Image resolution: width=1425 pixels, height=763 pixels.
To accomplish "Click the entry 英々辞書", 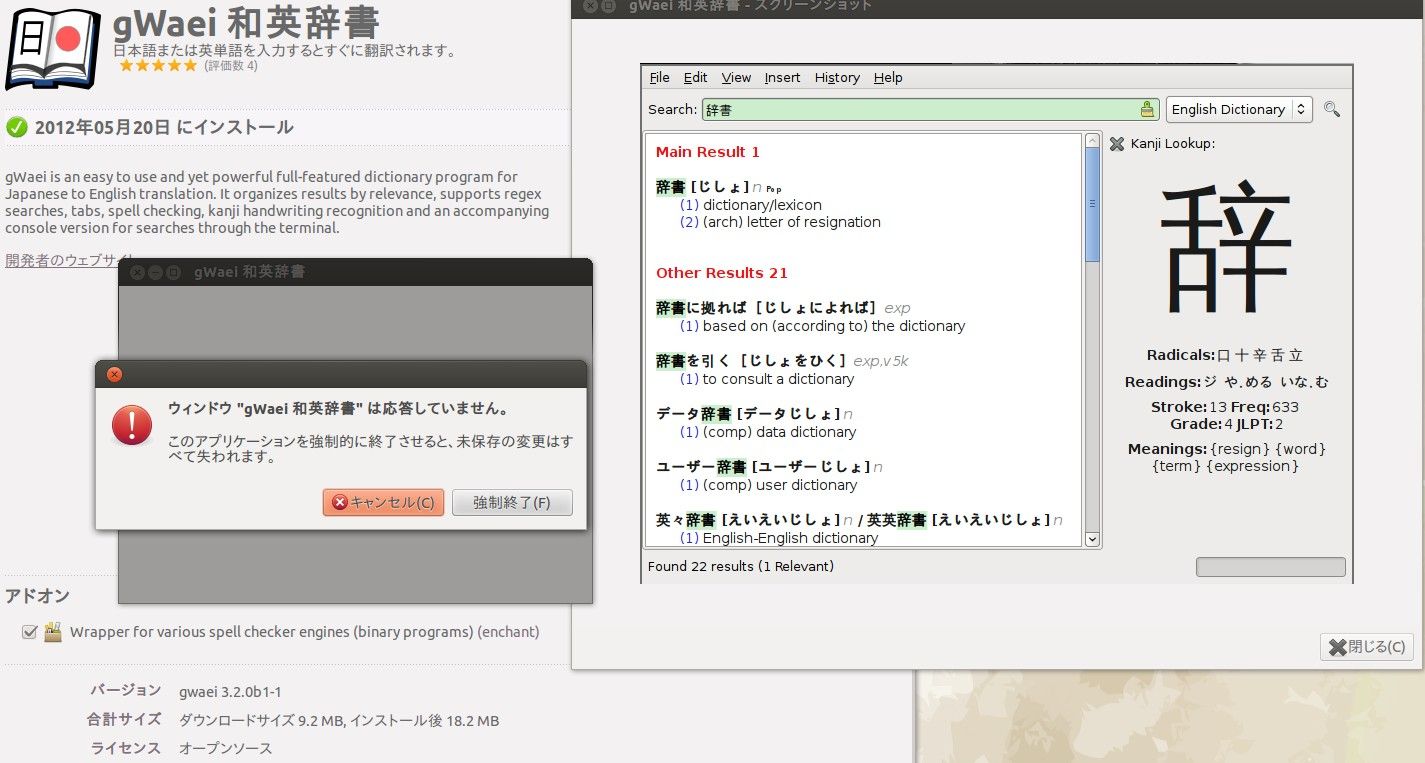I will coord(747,520).
